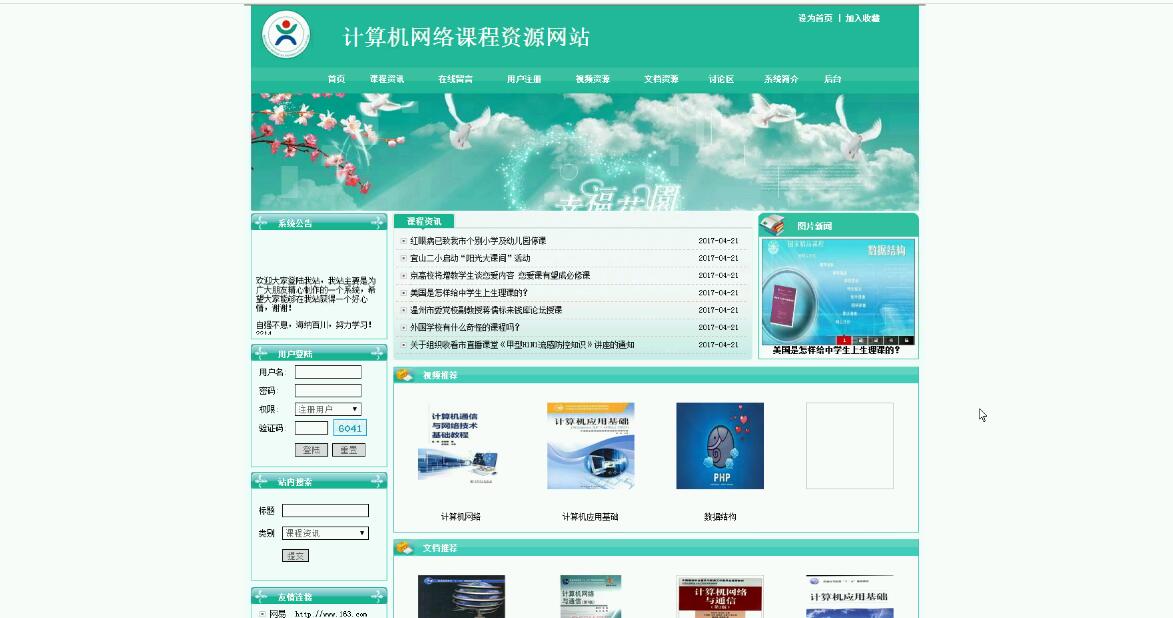Click bullet icon beside 红眼病 news row

(404, 241)
